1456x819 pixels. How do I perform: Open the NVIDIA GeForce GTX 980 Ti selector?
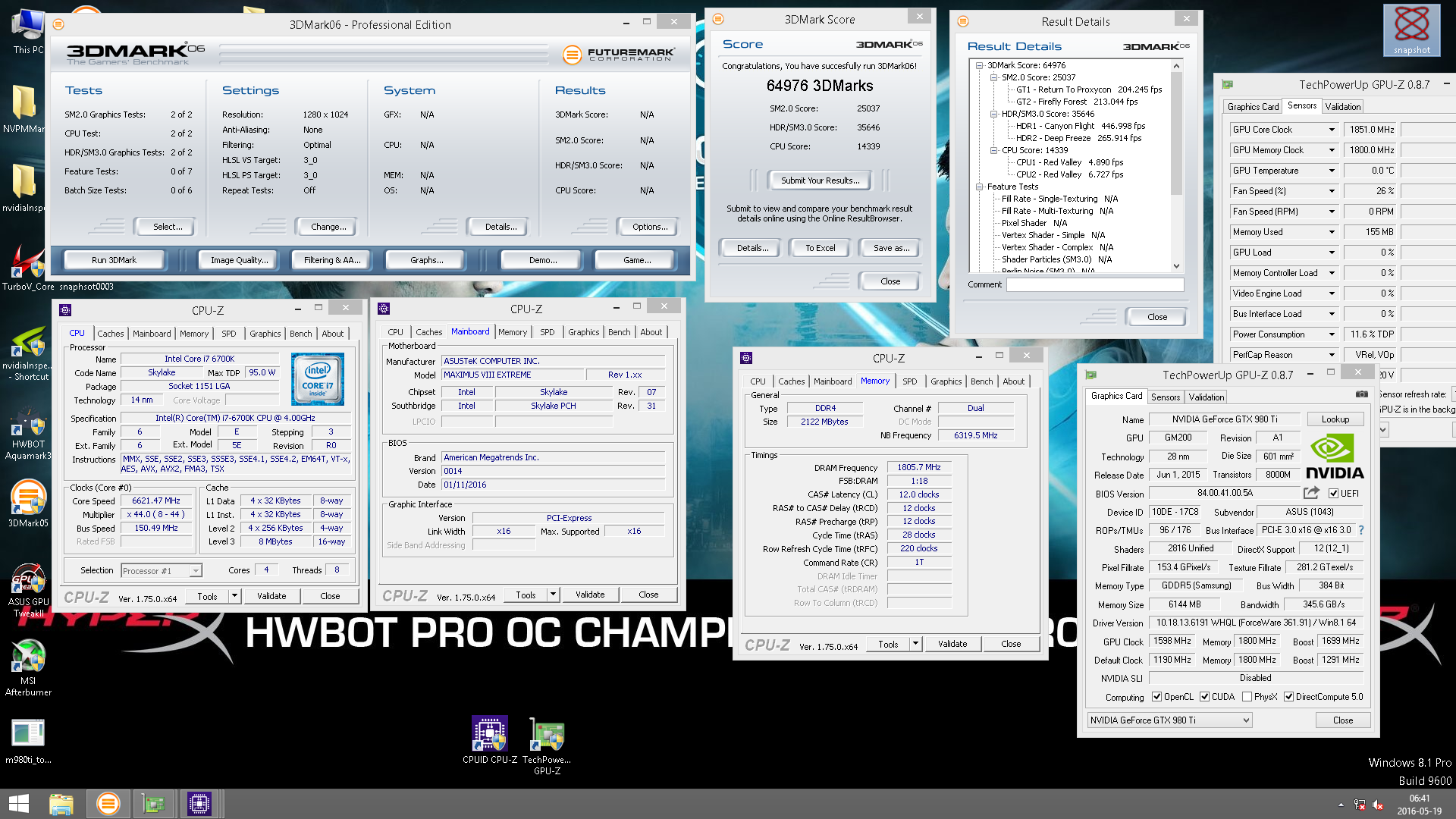(x=1169, y=720)
